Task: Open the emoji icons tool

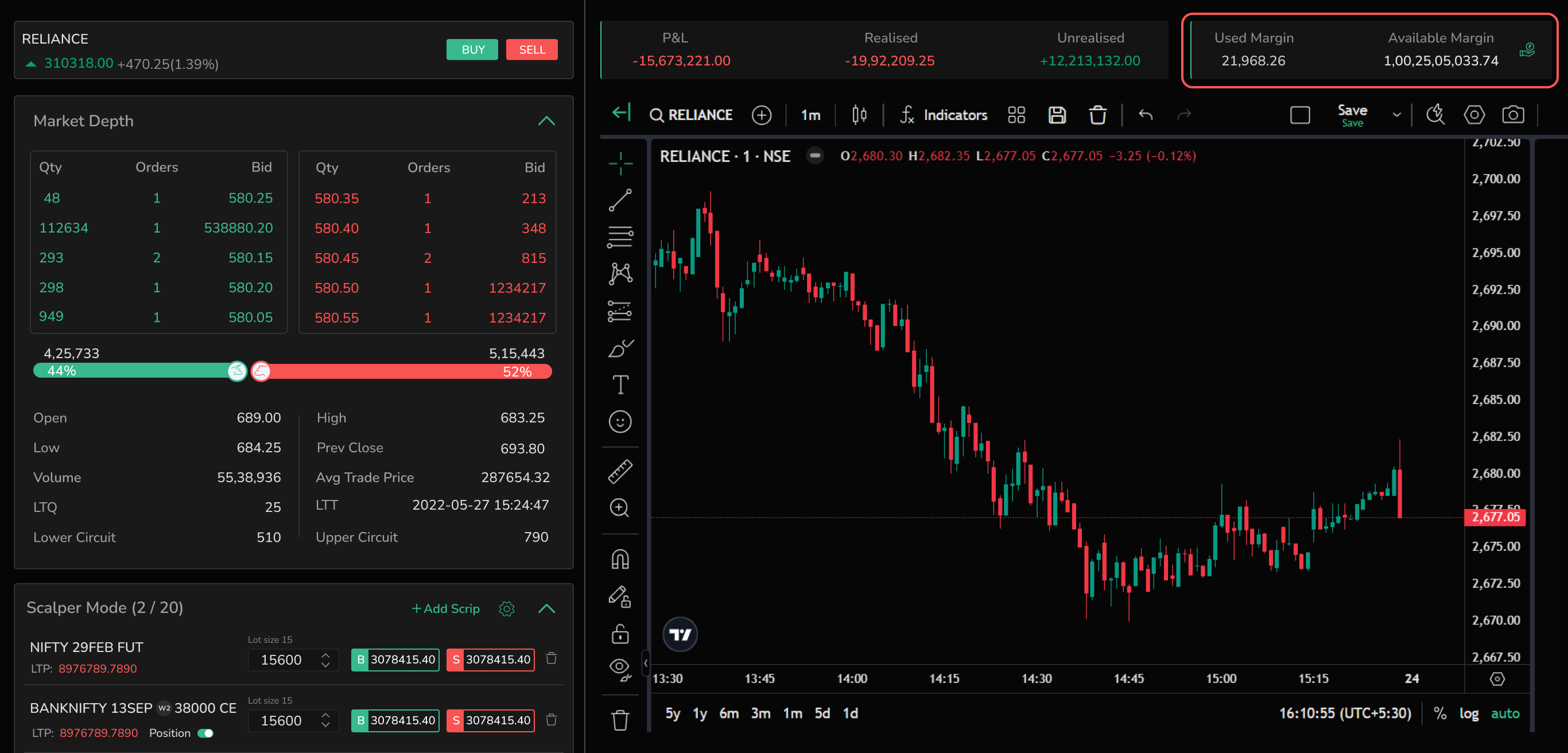Action: coord(620,422)
